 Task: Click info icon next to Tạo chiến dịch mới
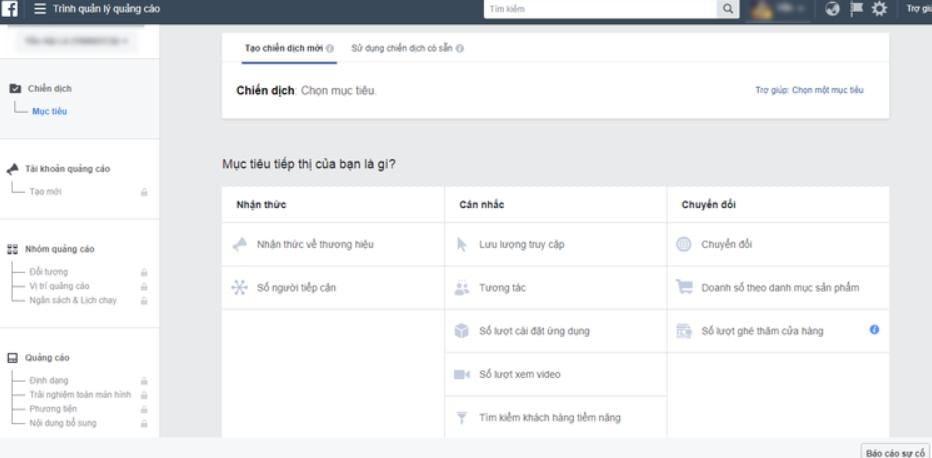tap(330, 49)
